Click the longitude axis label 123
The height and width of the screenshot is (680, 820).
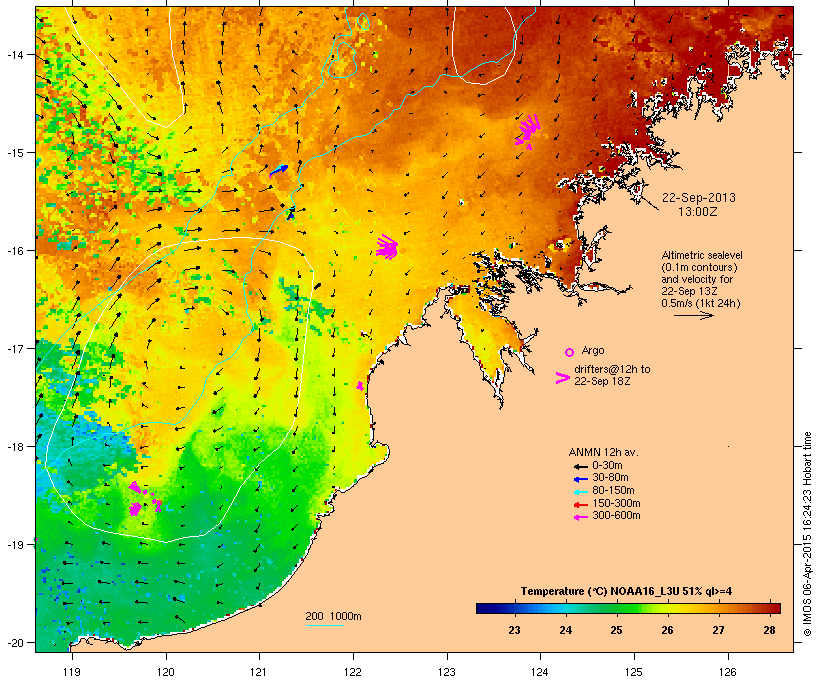pos(447,672)
